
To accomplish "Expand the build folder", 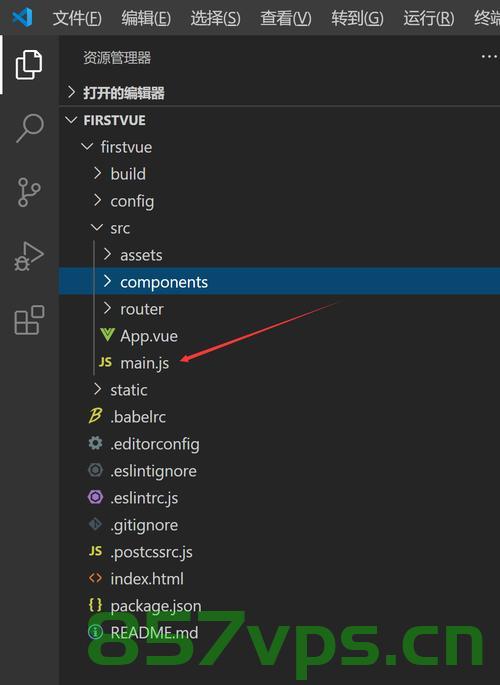I will (x=279, y=174).
